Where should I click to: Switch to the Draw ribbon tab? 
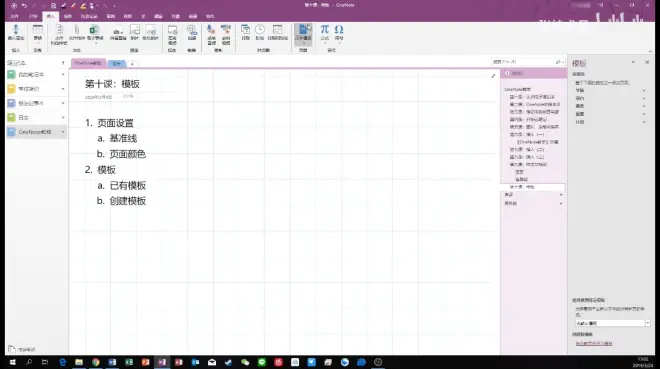pos(67,16)
